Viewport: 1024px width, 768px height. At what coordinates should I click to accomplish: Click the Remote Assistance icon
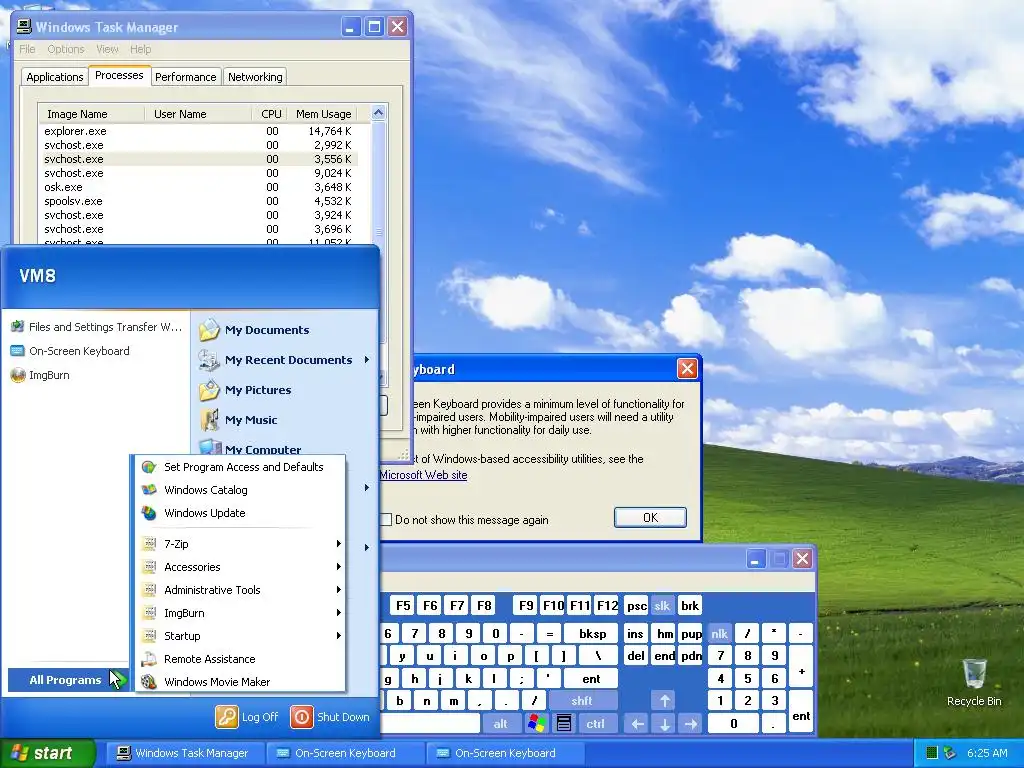(x=150, y=659)
